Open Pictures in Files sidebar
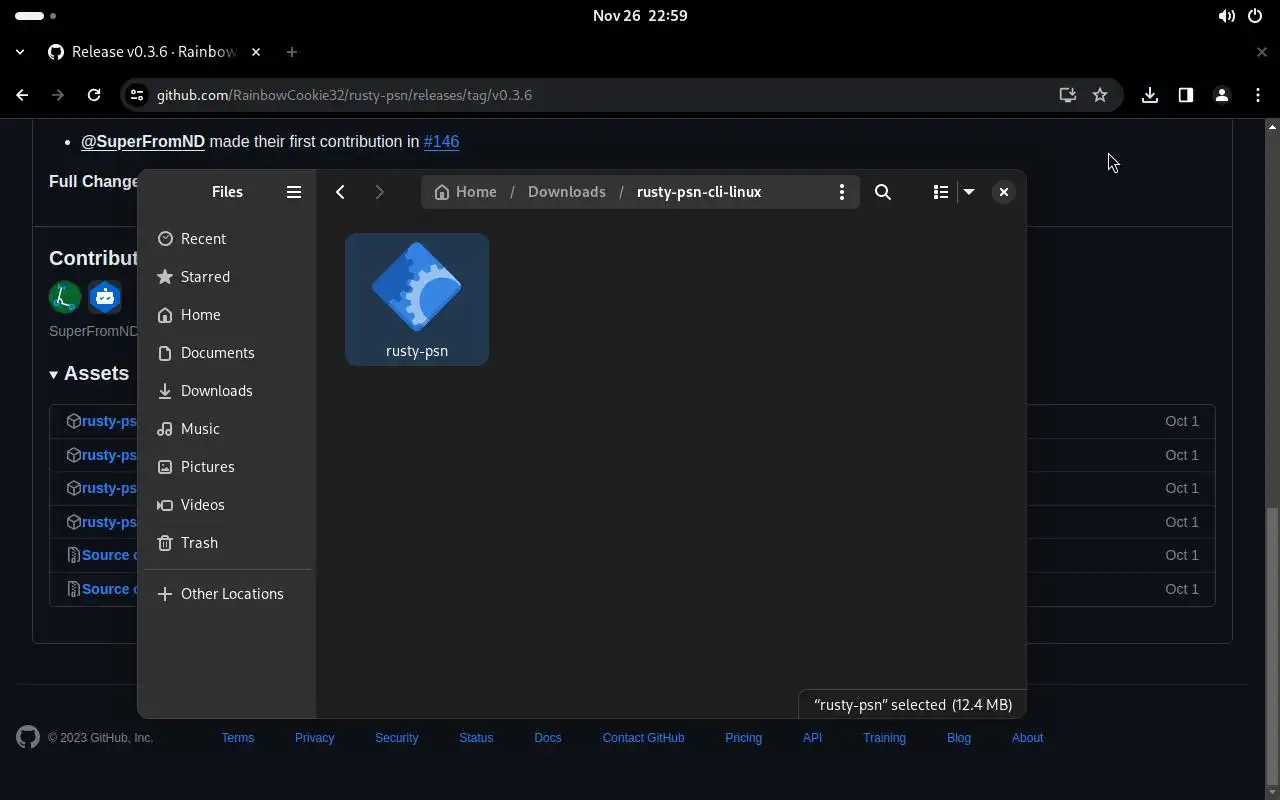1280x800 pixels. pos(228,467)
